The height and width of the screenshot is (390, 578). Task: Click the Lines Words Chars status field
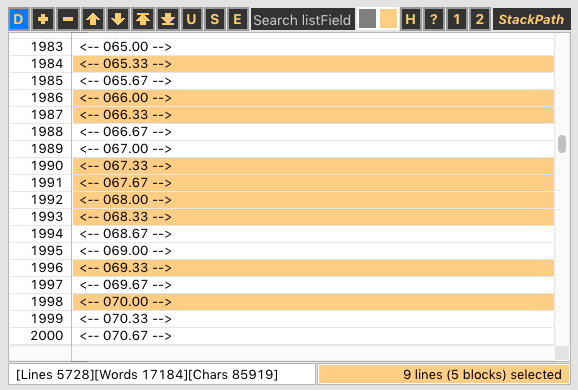tap(162, 375)
